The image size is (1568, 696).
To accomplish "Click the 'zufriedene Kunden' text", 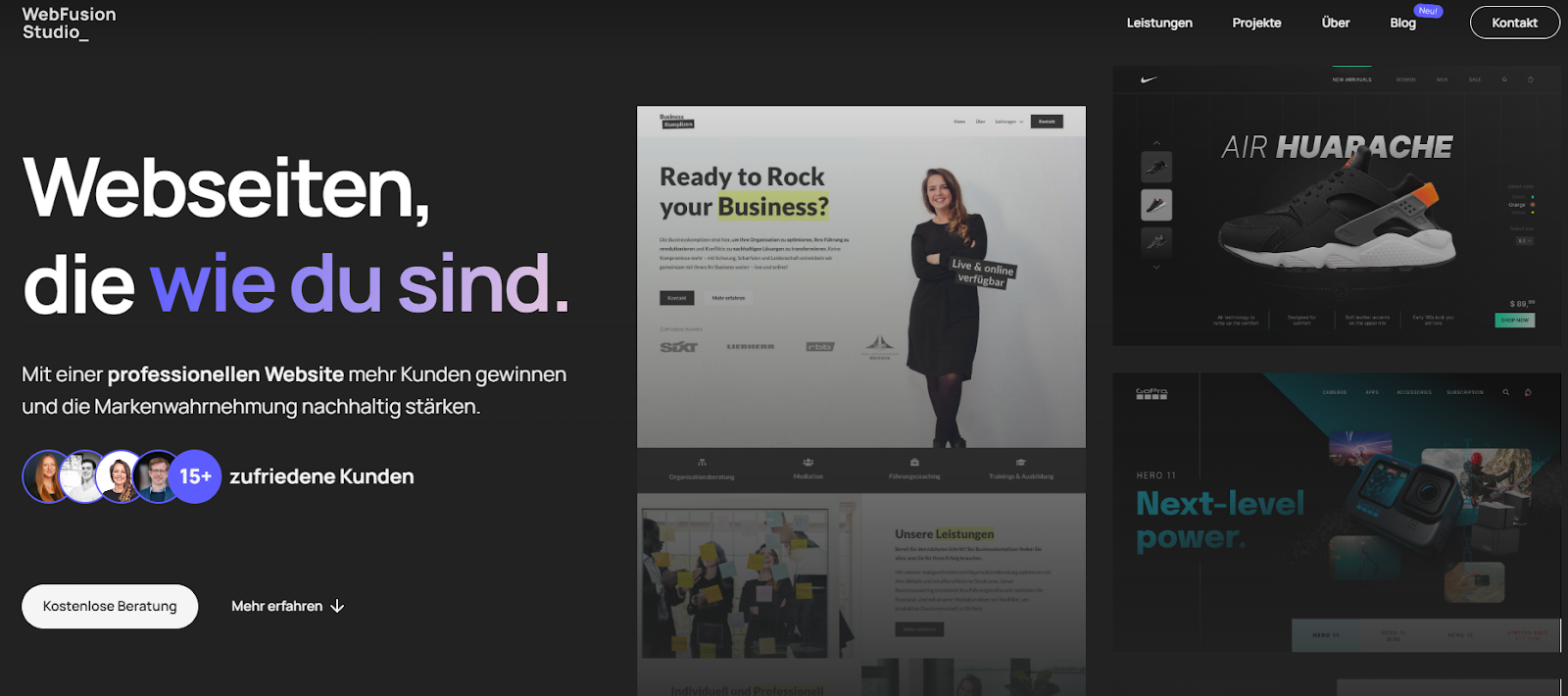I will tap(321, 476).
